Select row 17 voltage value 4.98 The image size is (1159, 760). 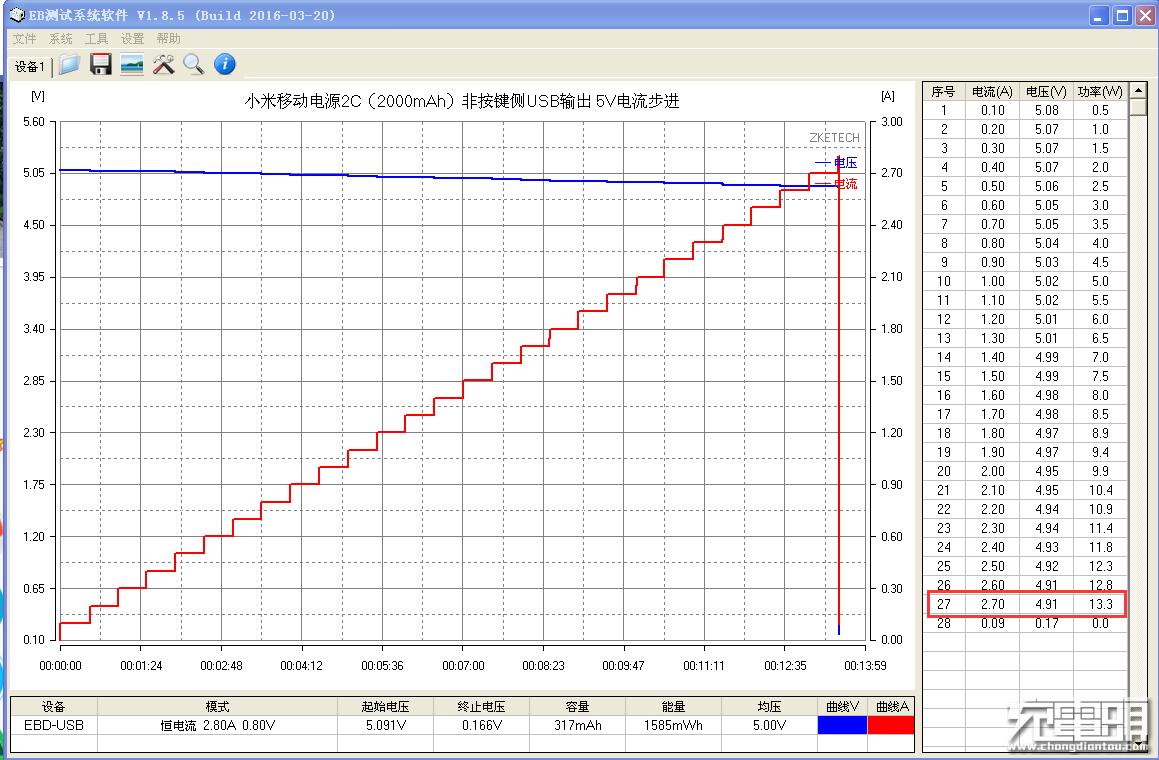coord(1046,414)
